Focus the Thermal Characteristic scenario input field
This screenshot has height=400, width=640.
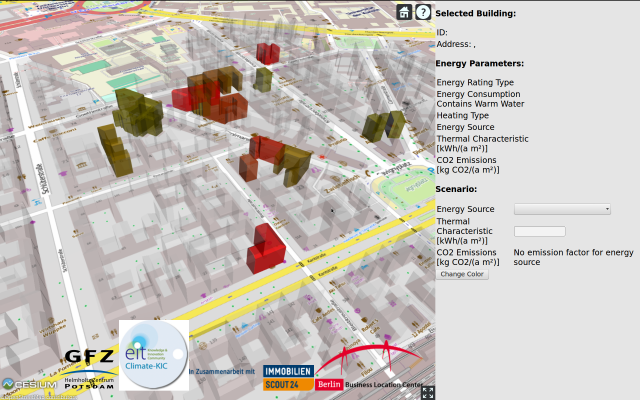click(539, 231)
